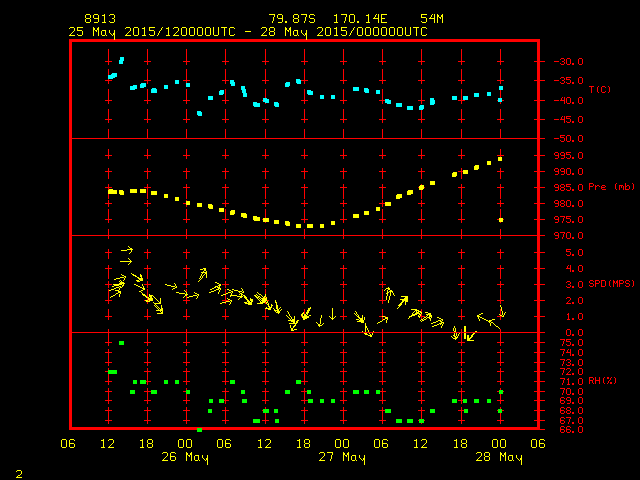Viewport: 640px width, 480px height.
Task: Click the 66.0 humidity tick label
Action: point(571,429)
